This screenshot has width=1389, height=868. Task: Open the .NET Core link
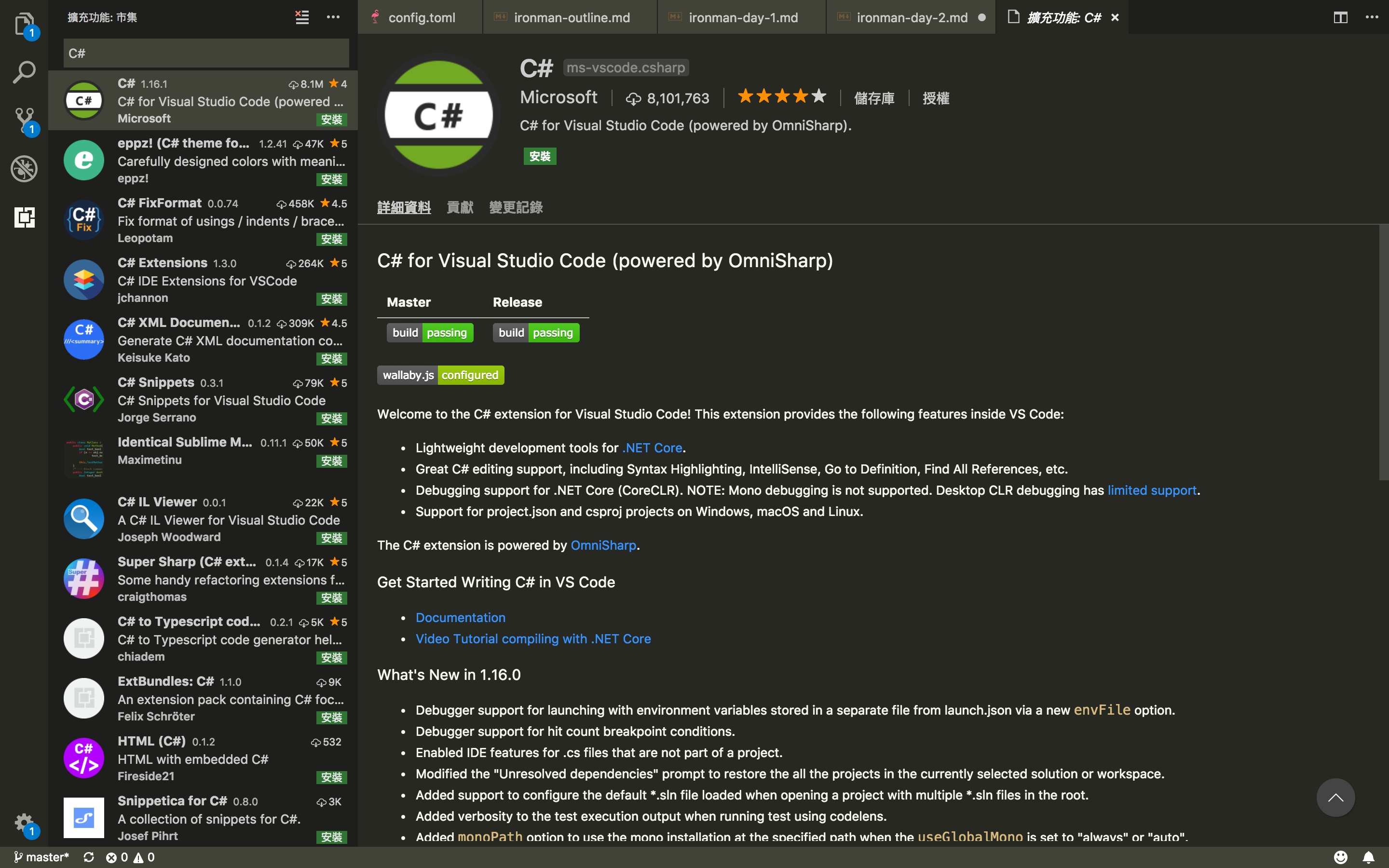coord(652,448)
